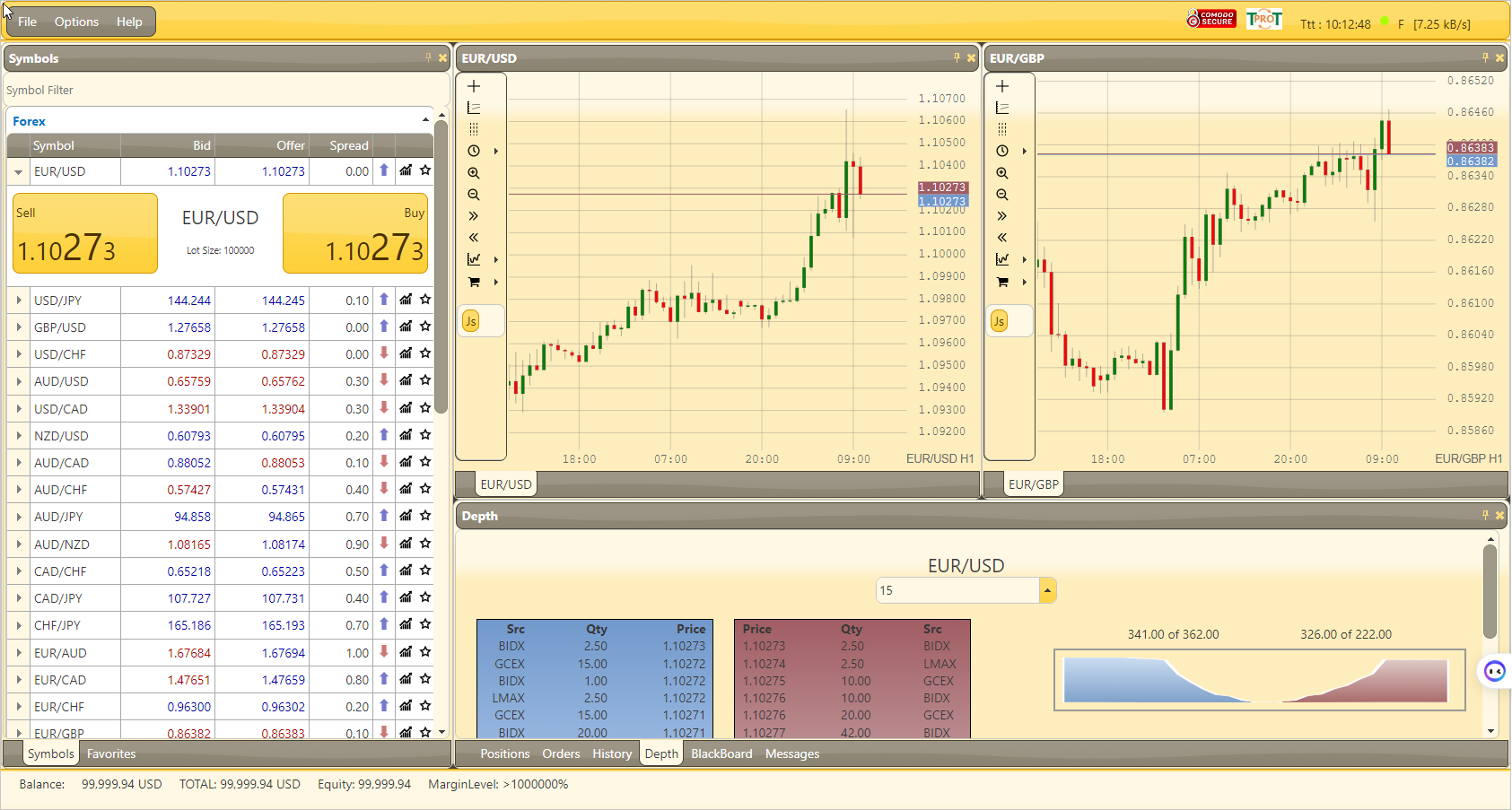The width and height of the screenshot is (1512, 810).
Task: Expand the CHF/JPY symbol row
Action: point(18,625)
